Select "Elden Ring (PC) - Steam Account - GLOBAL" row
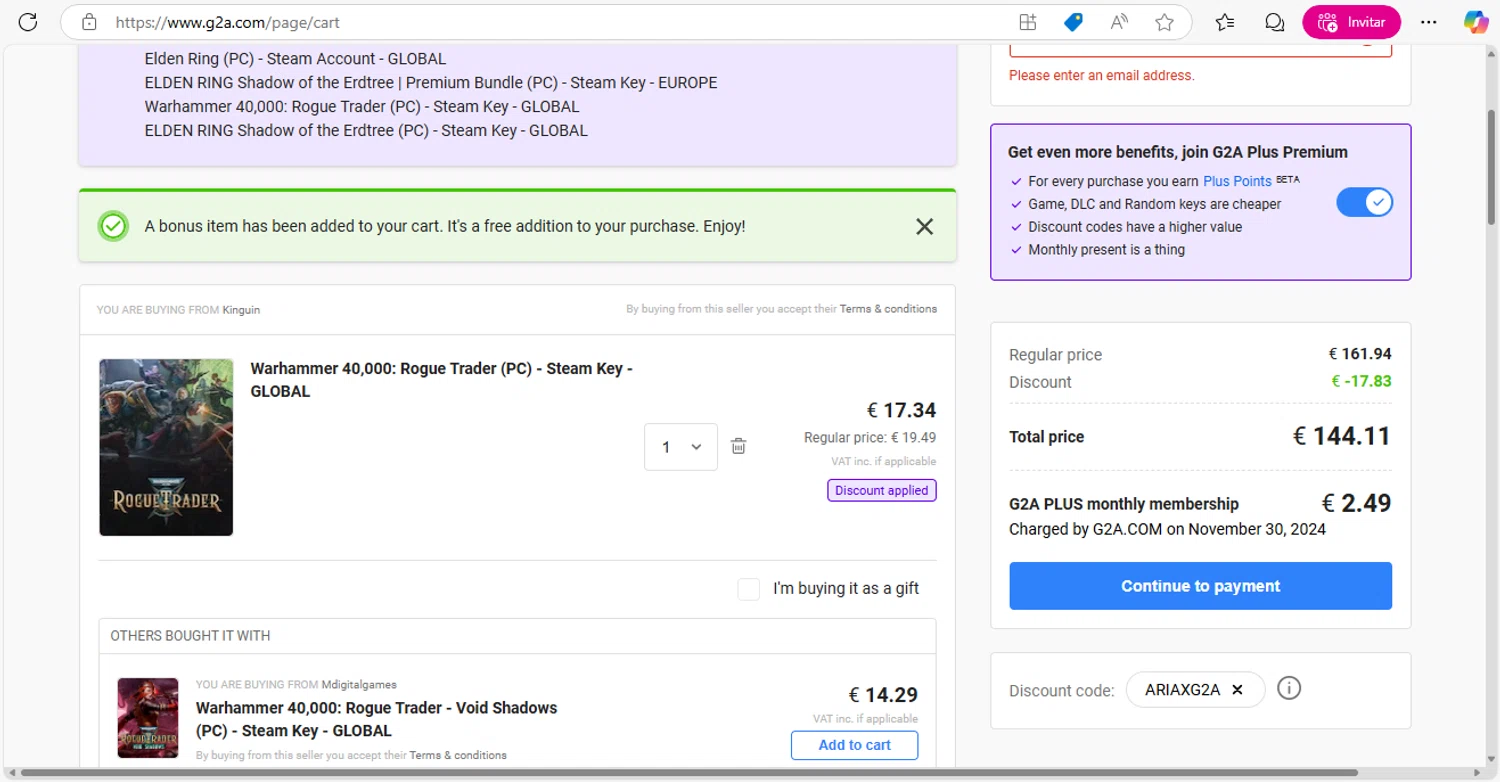 coord(295,59)
